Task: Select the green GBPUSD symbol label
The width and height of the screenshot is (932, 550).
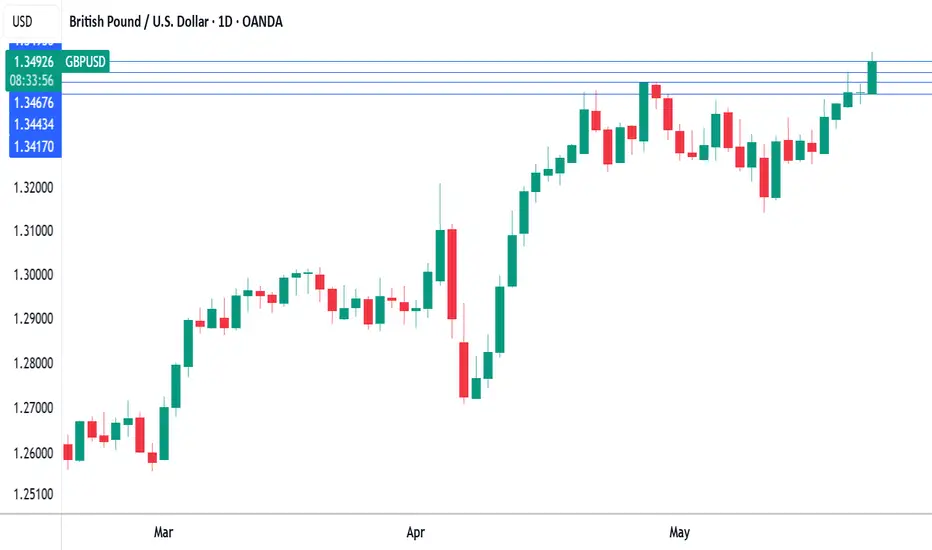Action: [85, 62]
